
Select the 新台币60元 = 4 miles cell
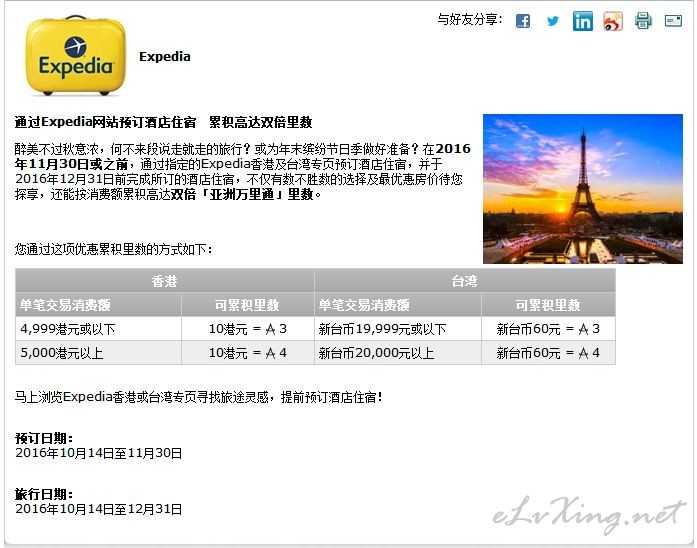[548, 353]
